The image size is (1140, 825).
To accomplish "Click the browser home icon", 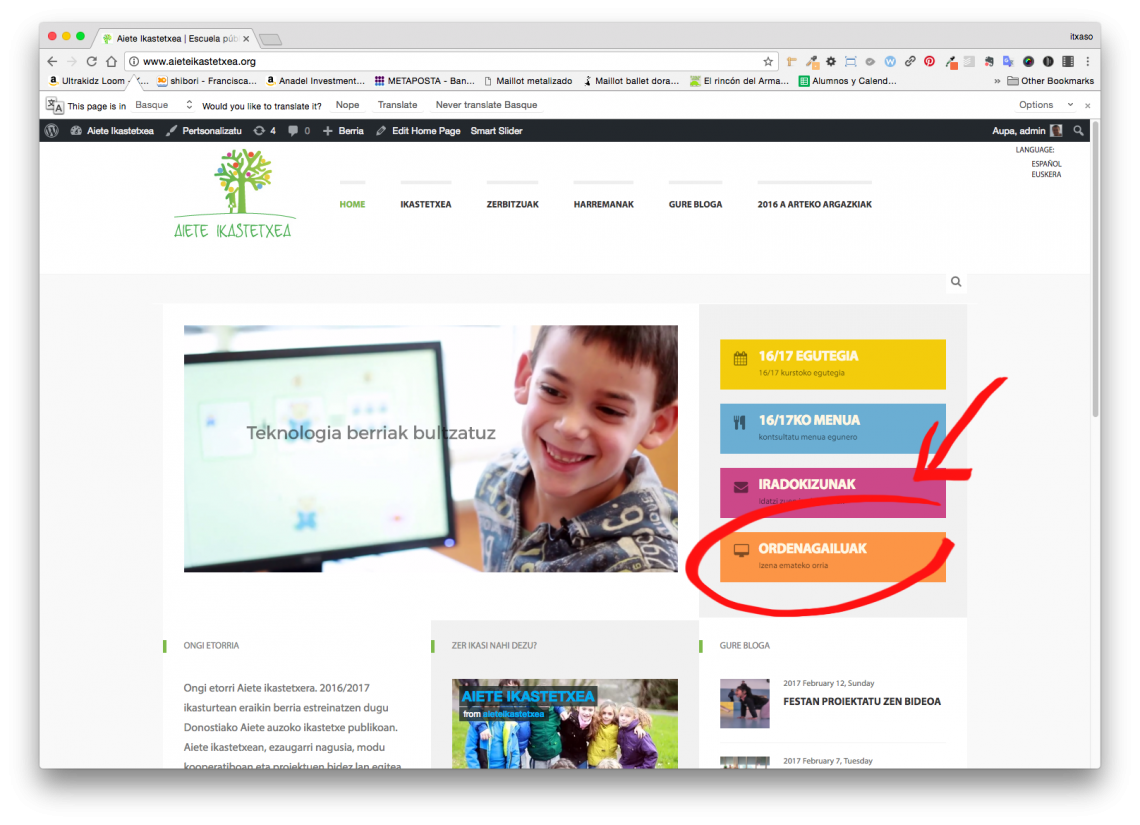I will (111, 62).
